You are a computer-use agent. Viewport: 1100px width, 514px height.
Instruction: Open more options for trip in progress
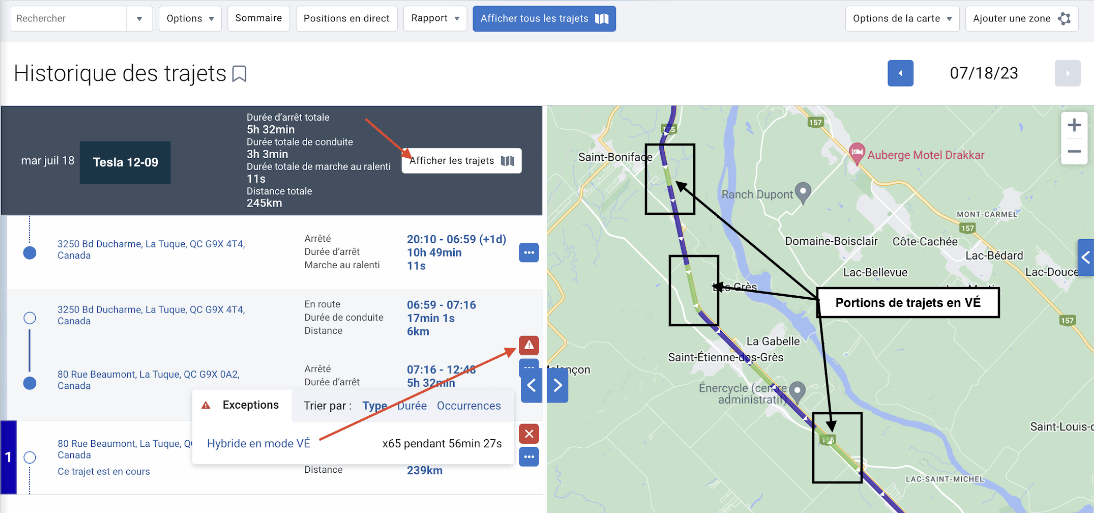[x=529, y=457]
